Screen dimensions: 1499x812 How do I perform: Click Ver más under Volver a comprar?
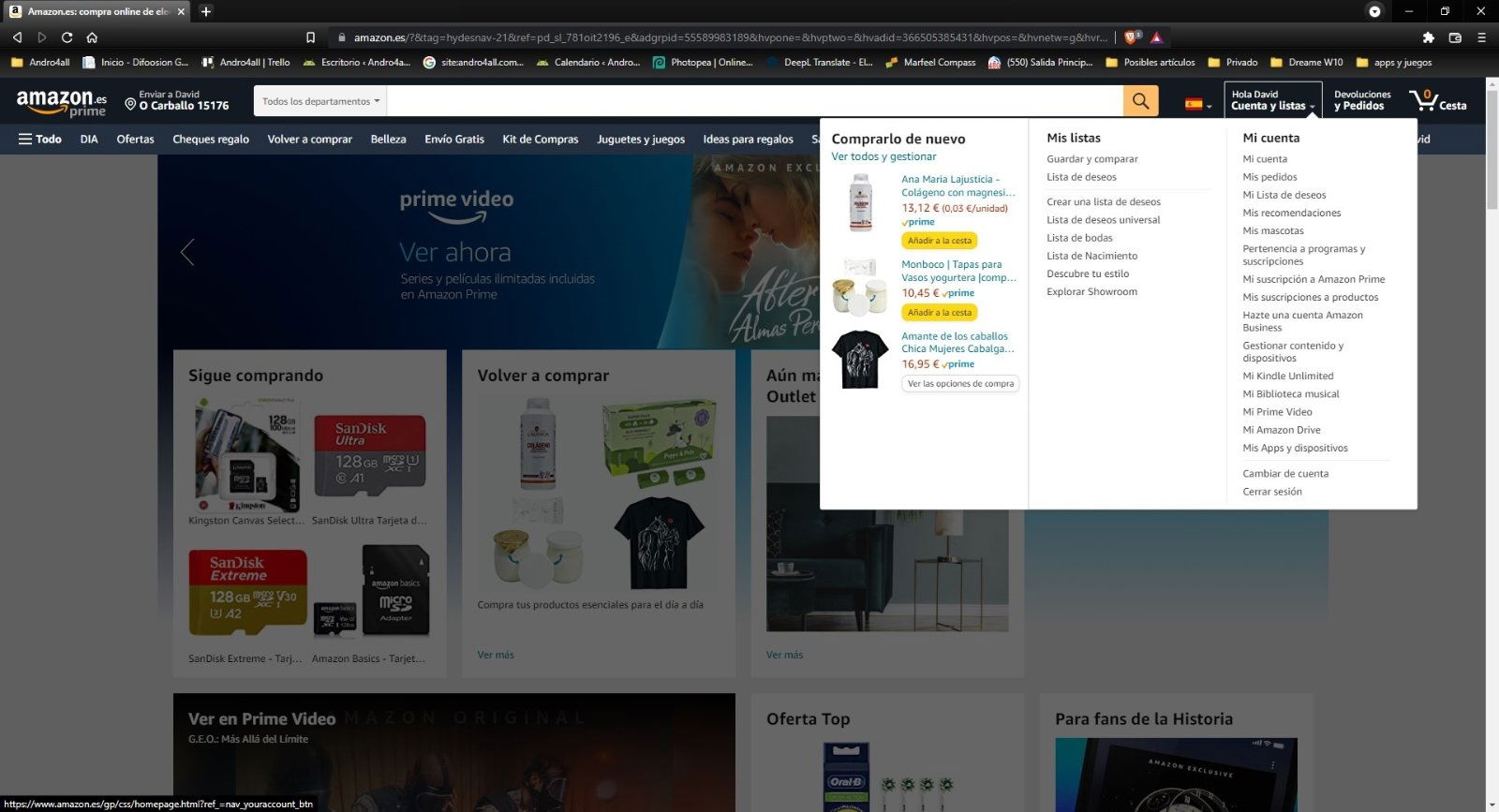496,655
